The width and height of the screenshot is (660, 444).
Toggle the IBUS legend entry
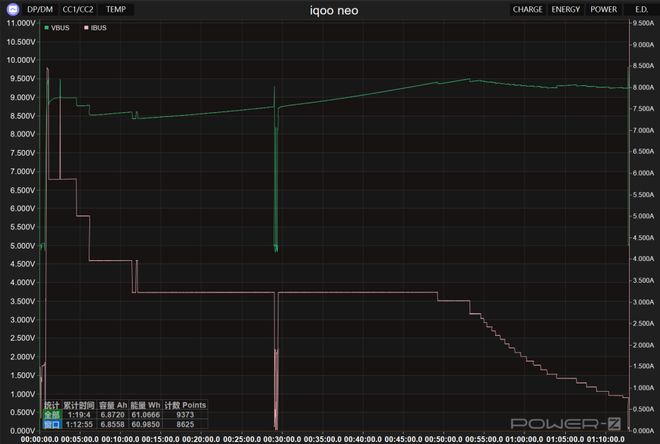98,27
